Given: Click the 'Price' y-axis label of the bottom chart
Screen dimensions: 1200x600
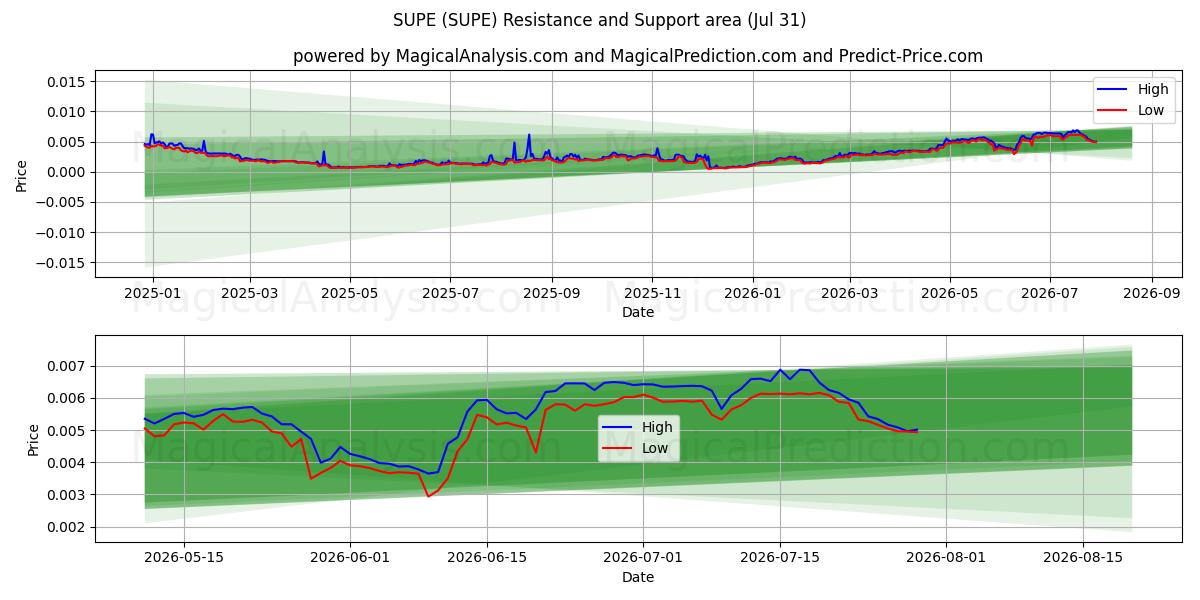Looking at the screenshot, I should [34, 439].
